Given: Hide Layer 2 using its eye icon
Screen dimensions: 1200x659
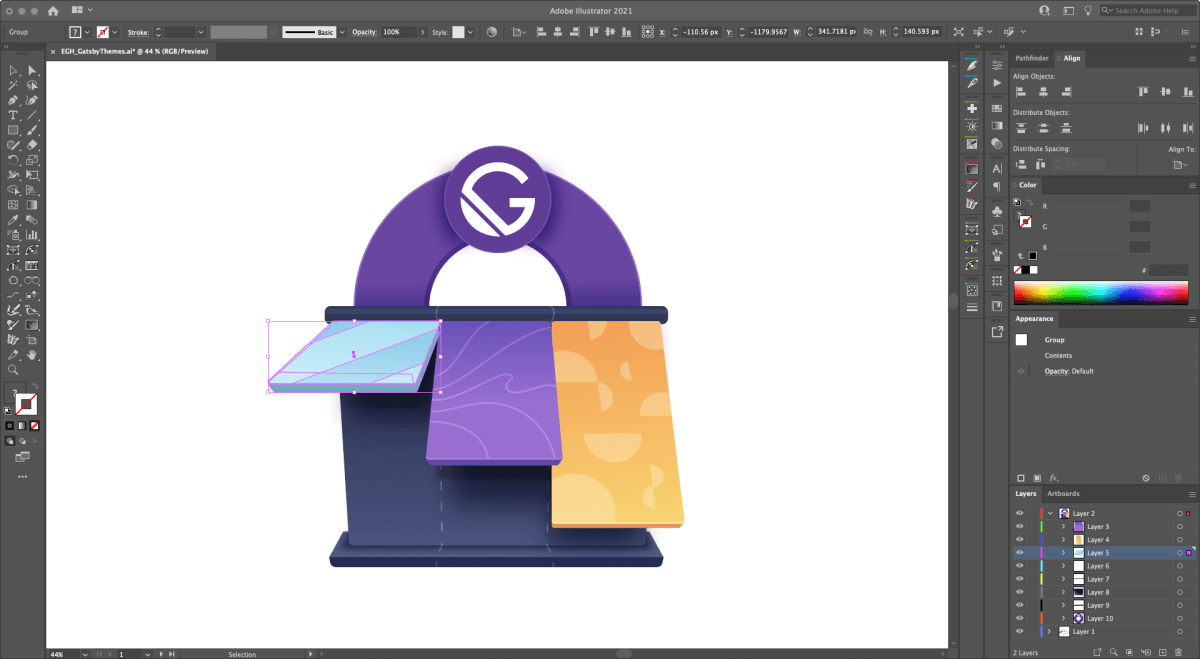Looking at the screenshot, I should (1020, 513).
